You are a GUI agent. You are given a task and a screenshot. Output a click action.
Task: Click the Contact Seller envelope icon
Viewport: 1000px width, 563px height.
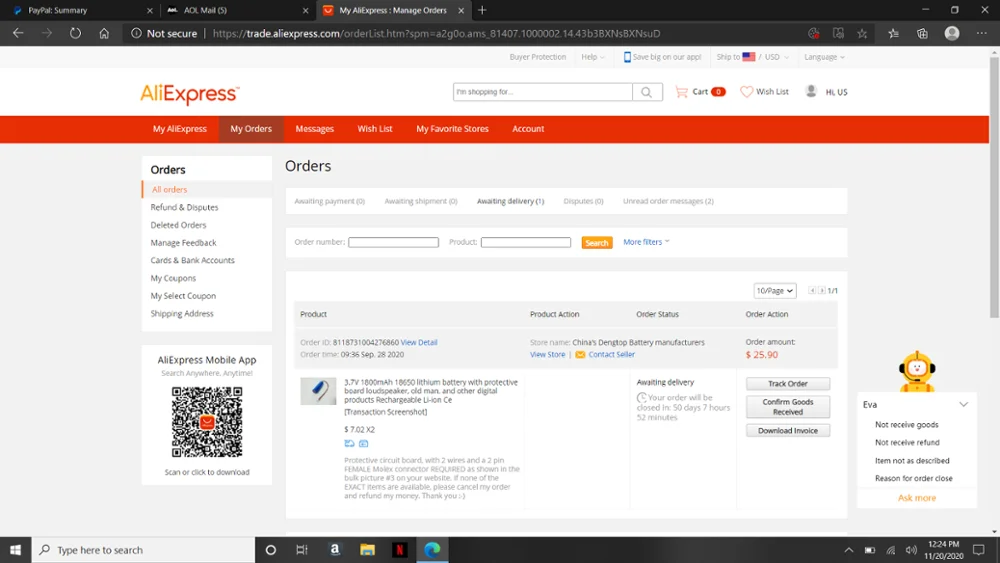(580, 355)
